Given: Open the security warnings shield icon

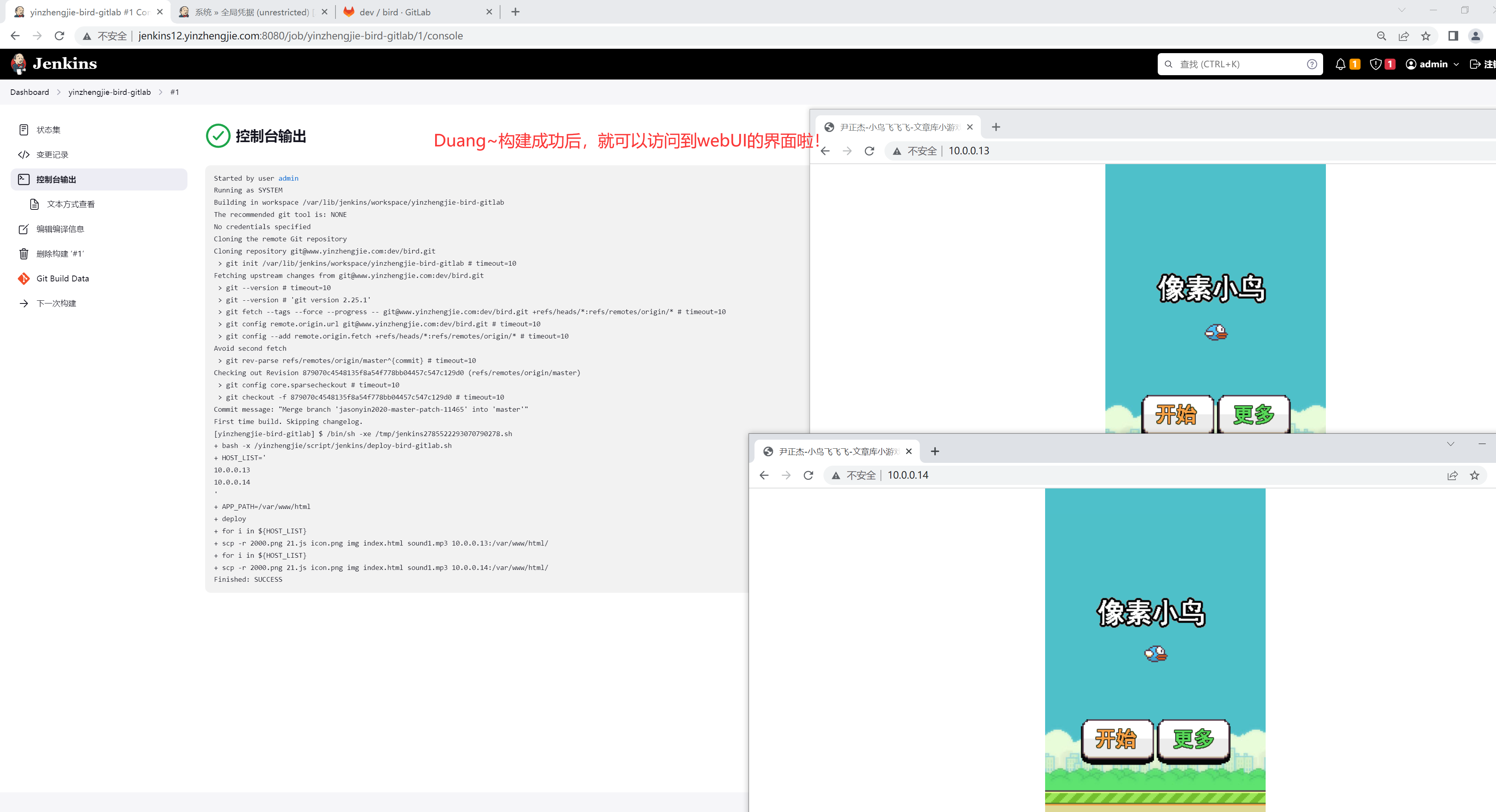Looking at the screenshot, I should coord(1375,65).
